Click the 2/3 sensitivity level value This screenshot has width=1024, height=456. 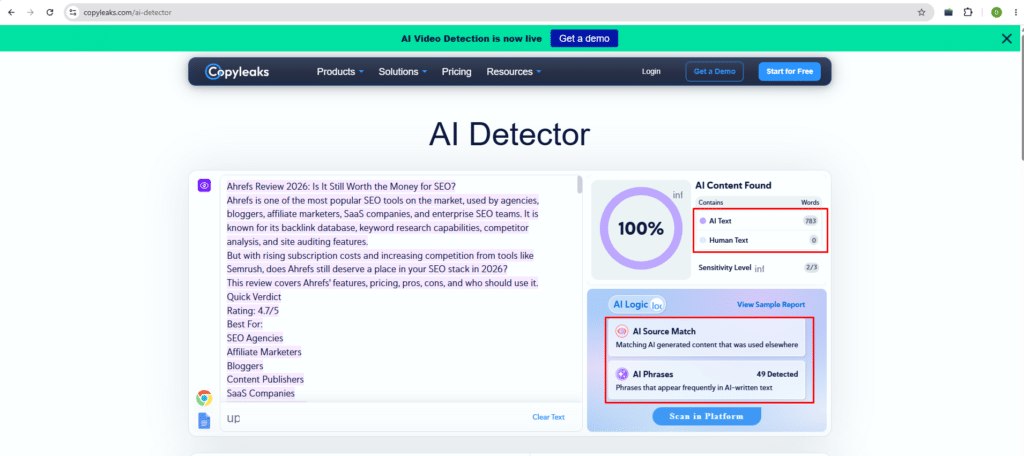coord(811,267)
